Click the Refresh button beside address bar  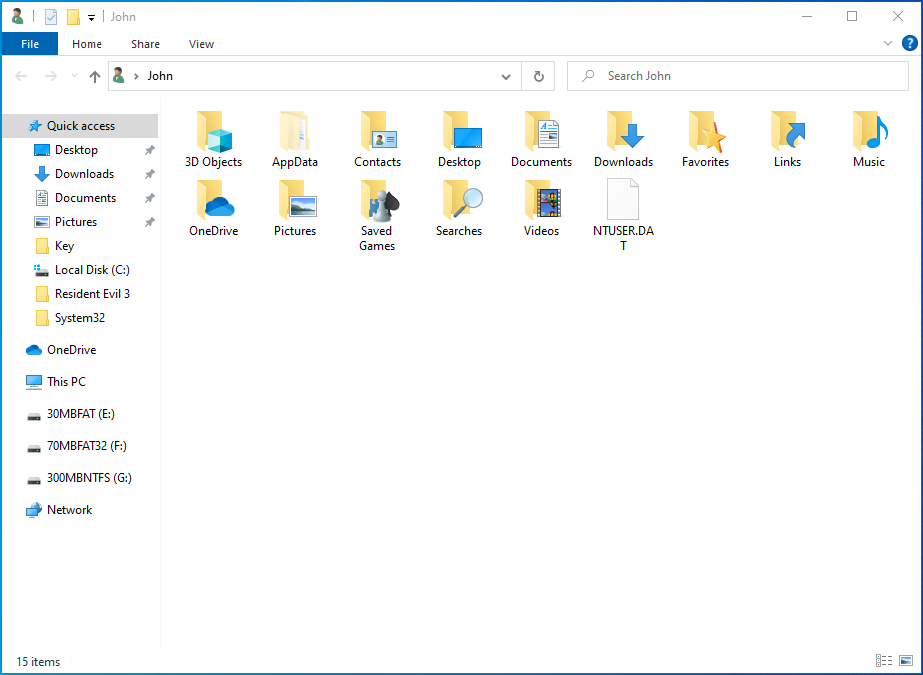538,76
